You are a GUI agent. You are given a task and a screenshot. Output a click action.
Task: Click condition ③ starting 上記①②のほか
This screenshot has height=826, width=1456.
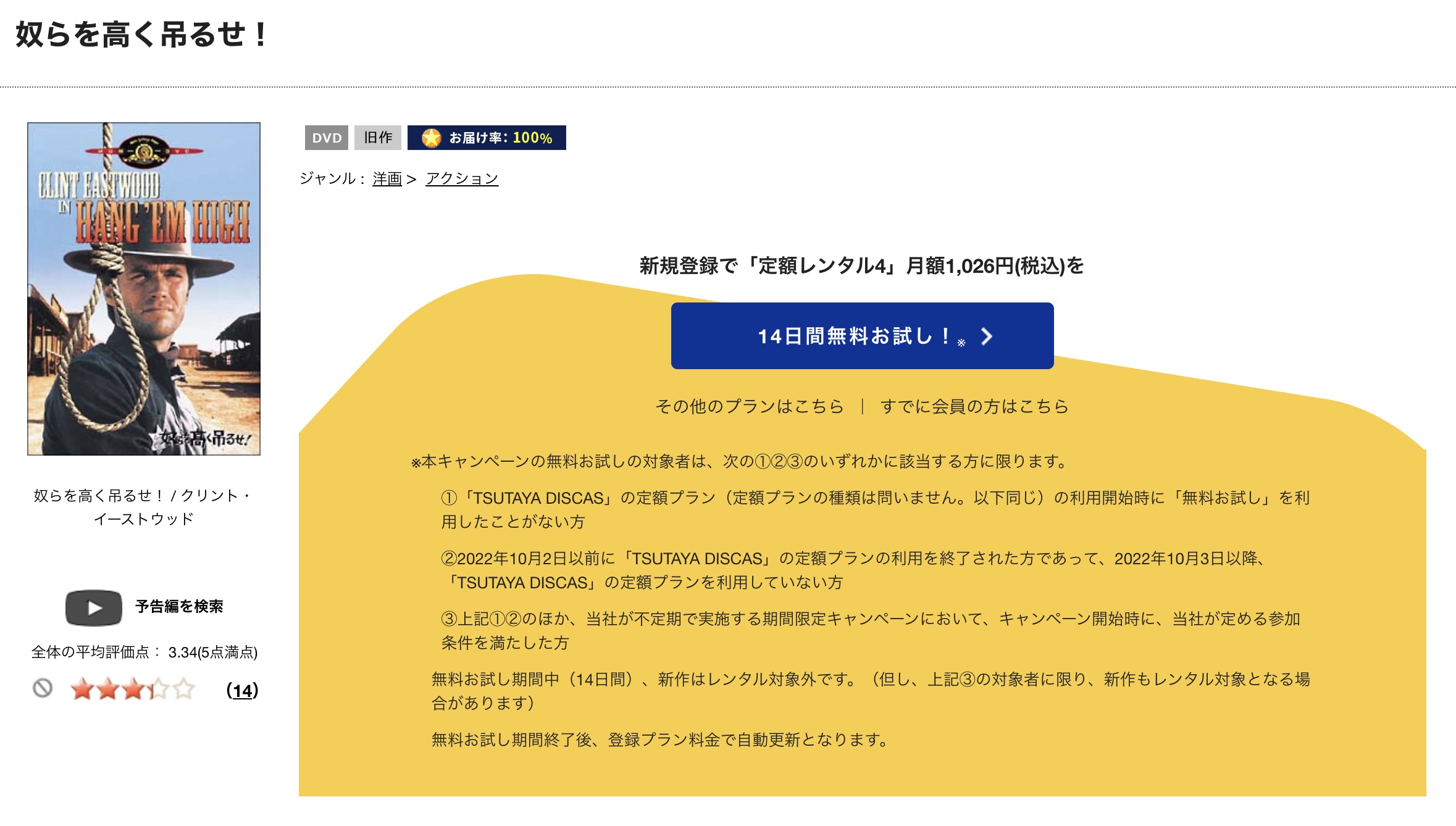(871, 631)
